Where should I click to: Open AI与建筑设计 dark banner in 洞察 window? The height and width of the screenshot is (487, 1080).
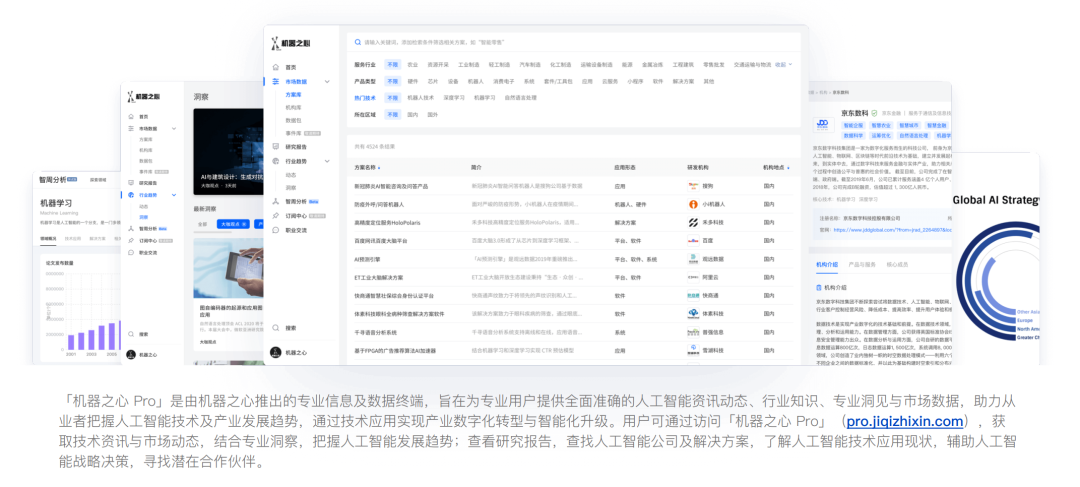coord(227,152)
